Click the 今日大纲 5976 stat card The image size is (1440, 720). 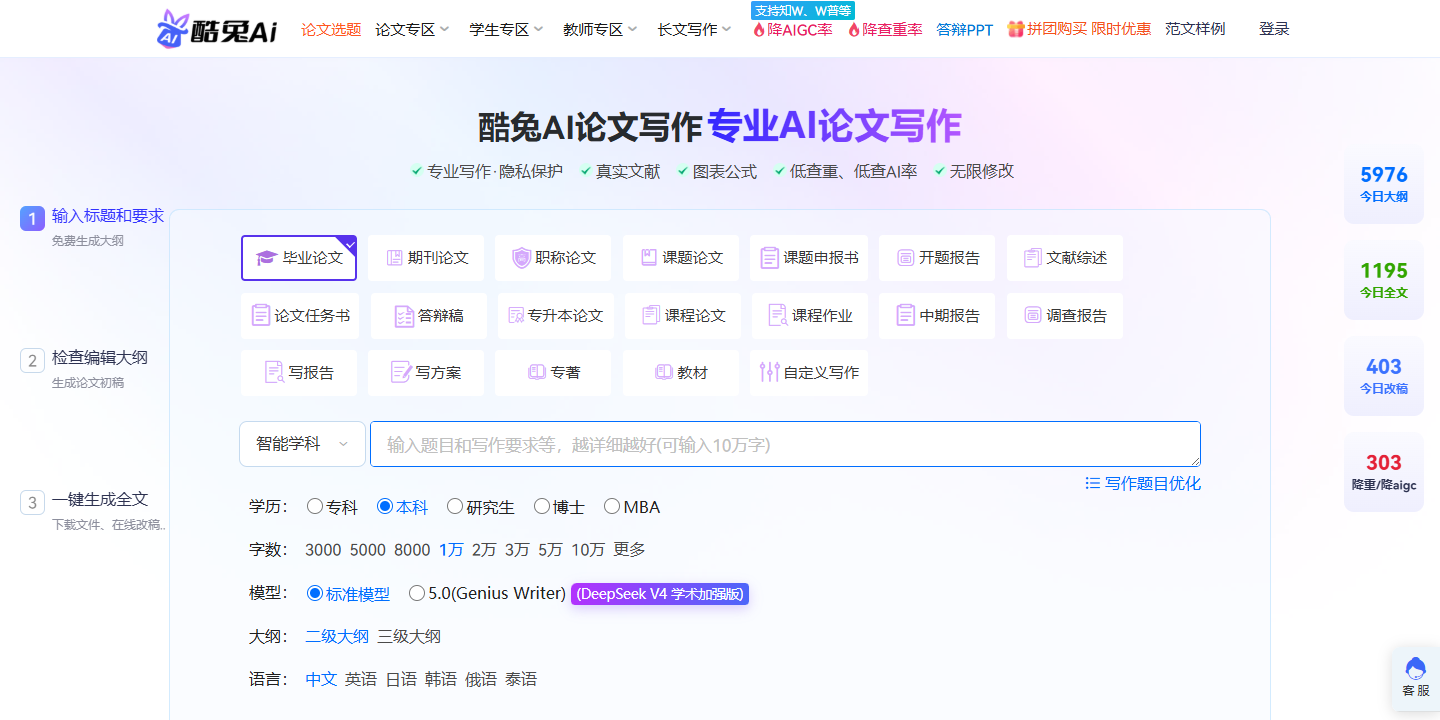pos(1384,184)
